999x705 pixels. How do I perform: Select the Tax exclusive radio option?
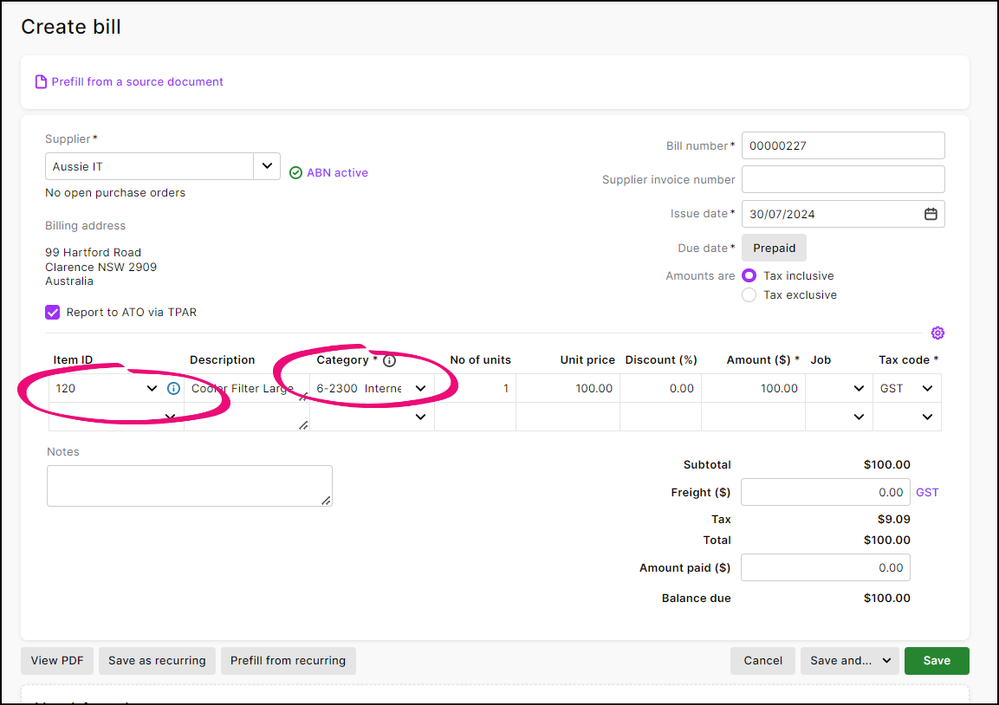749,295
